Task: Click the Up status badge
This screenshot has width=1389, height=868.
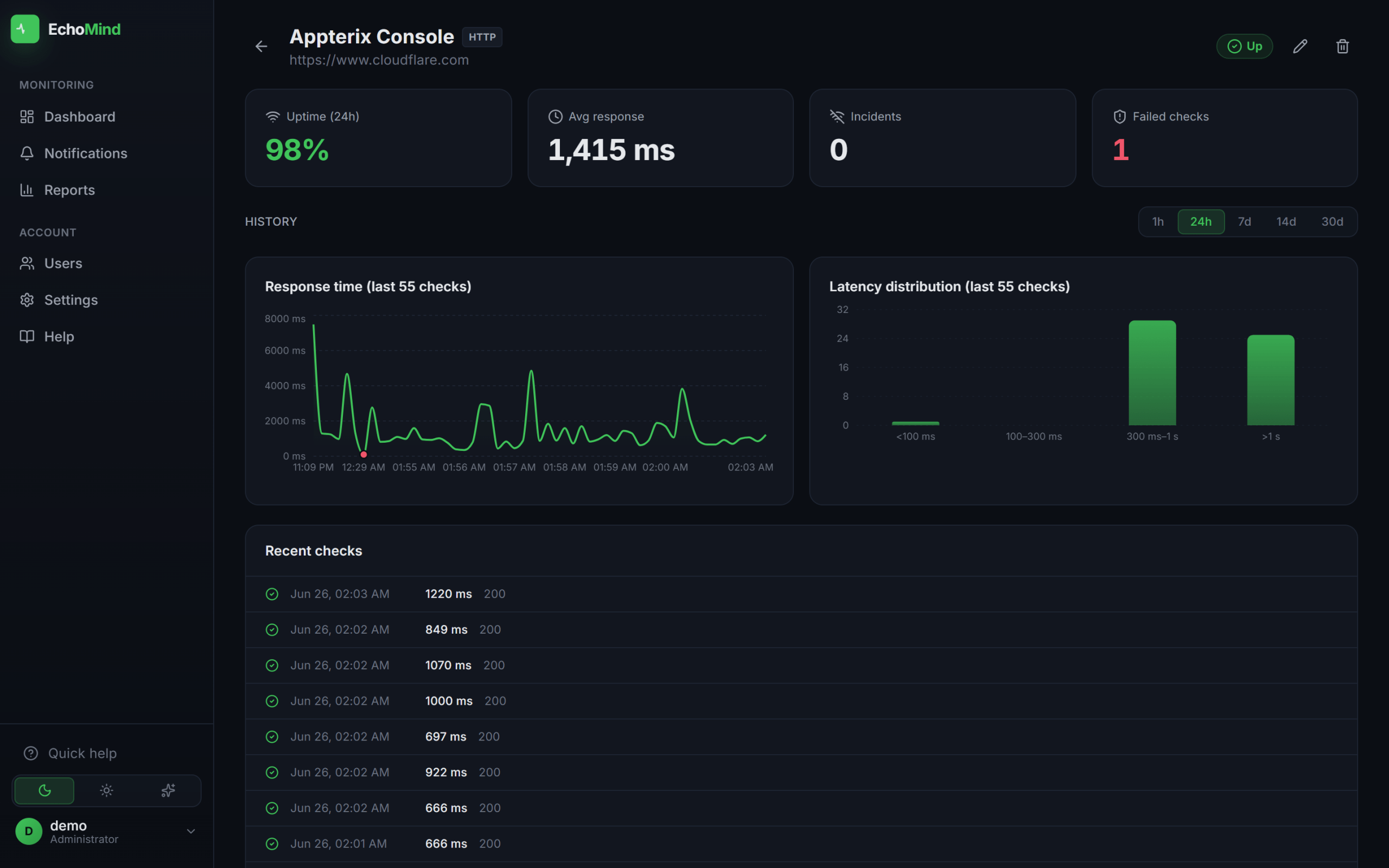Action: [x=1244, y=47]
